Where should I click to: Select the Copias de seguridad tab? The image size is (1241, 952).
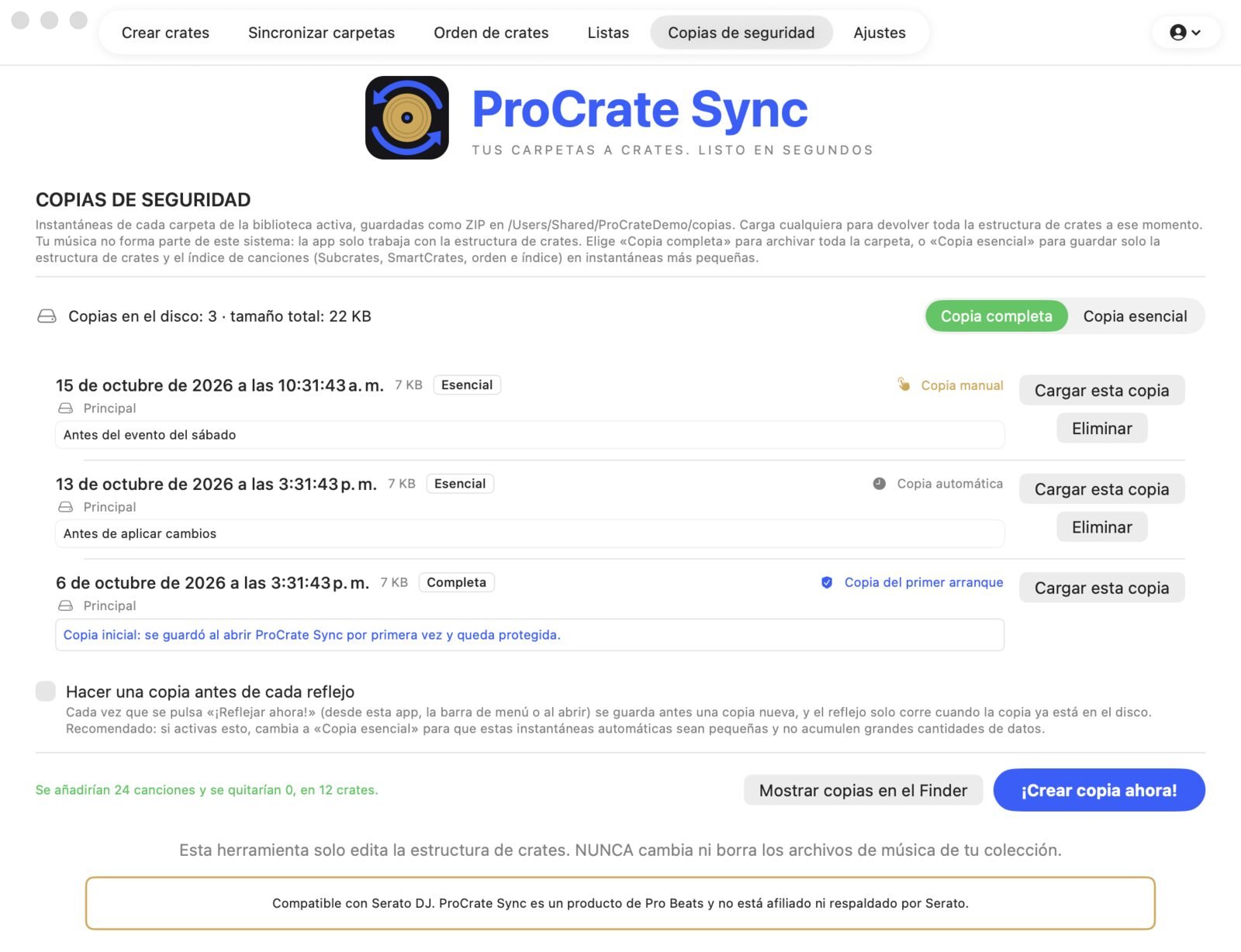tap(741, 33)
